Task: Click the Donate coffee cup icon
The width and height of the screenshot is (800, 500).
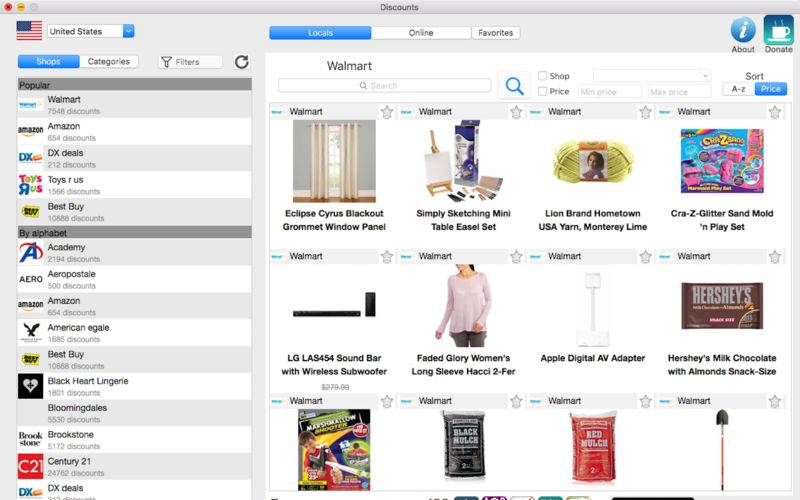Action: (x=778, y=30)
